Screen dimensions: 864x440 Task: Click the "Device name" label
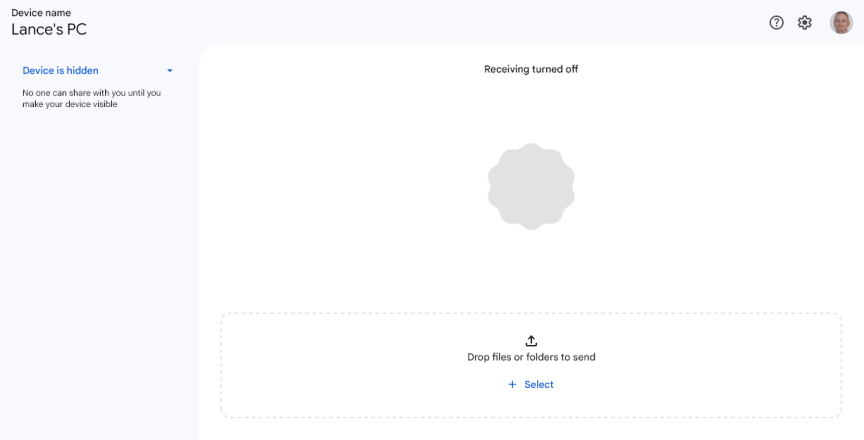(41, 13)
